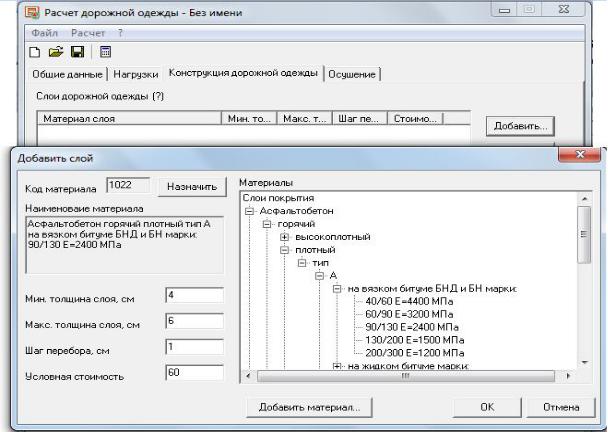Open the Расчет menu

pyautogui.click(x=87, y=33)
